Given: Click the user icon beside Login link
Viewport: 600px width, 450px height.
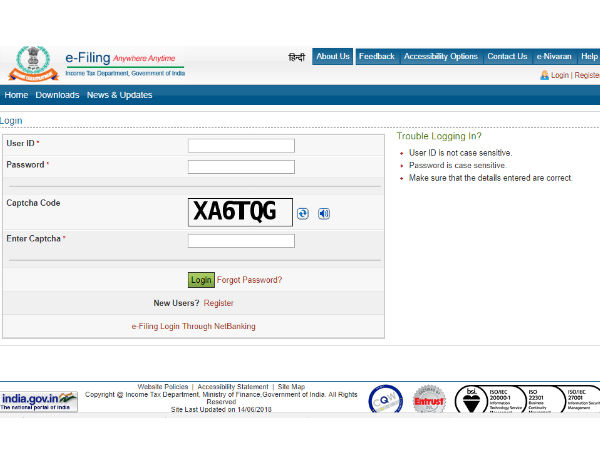Looking at the screenshot, I should pyautogui.click(x=544, y=75).
